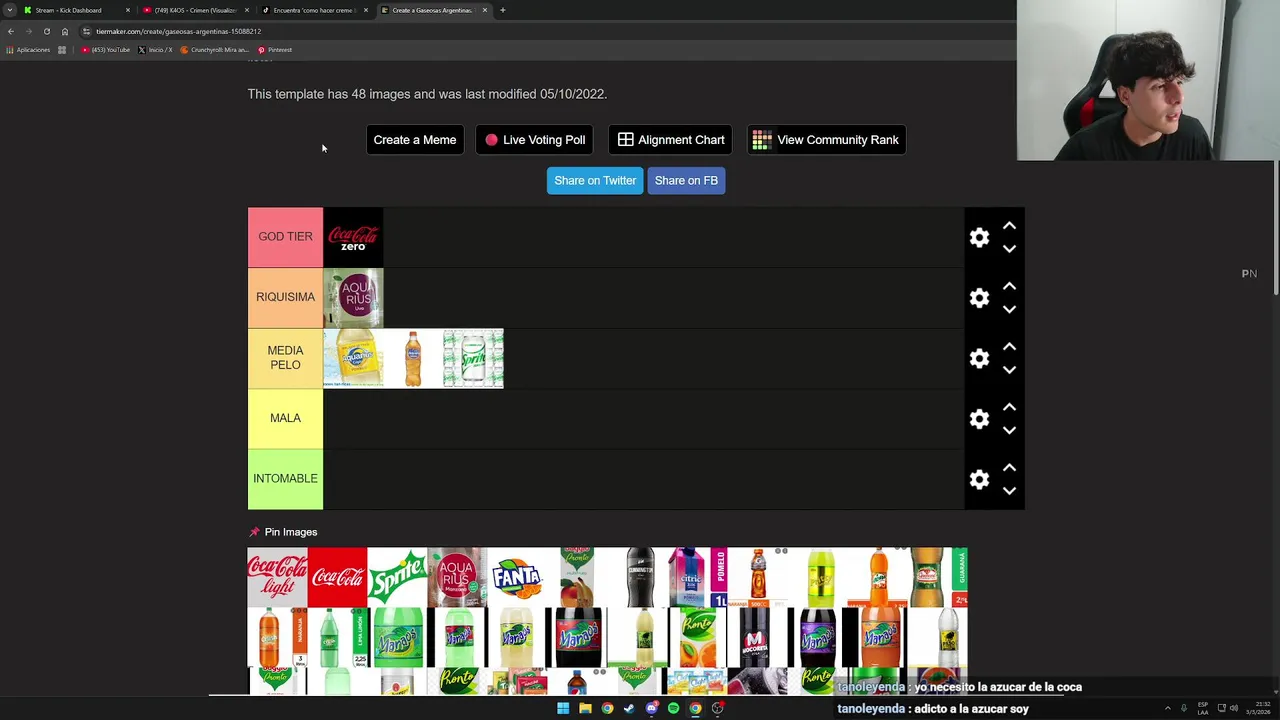Select Sprite bottles image in MEDIA PELO

(473, 358)
